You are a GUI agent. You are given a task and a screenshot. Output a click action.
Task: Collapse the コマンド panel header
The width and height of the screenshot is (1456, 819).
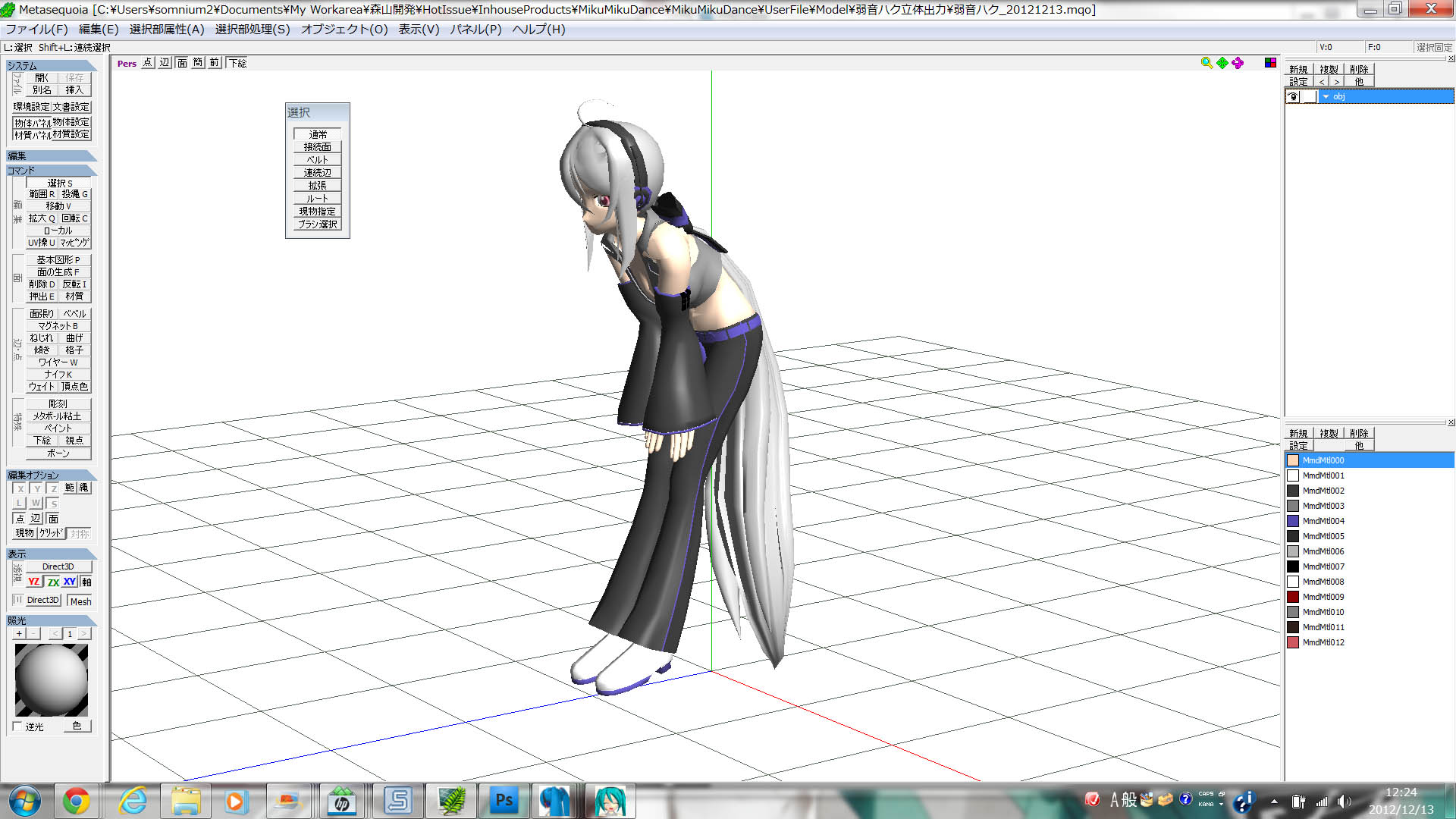pos(51,171)
